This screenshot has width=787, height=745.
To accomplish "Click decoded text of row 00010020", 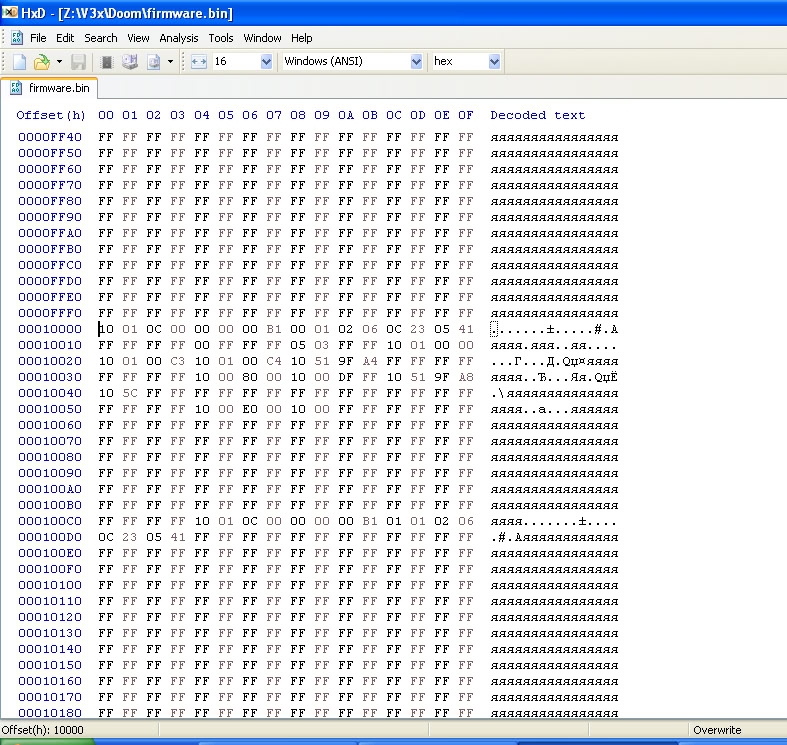I will click(554, 361).
